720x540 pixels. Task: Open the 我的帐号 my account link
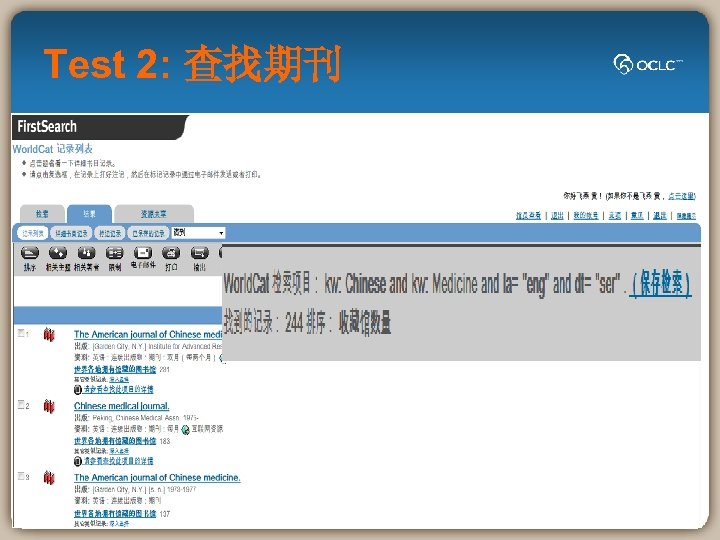tap(585, 215)
